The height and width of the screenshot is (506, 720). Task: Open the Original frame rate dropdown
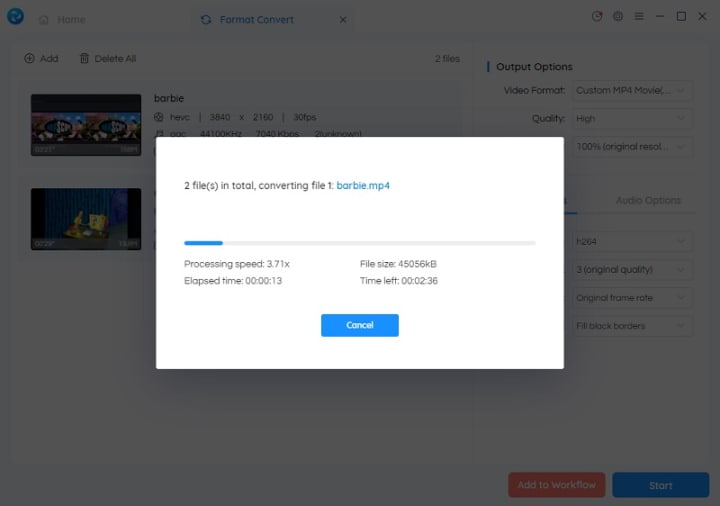click(x=632, y=298)
